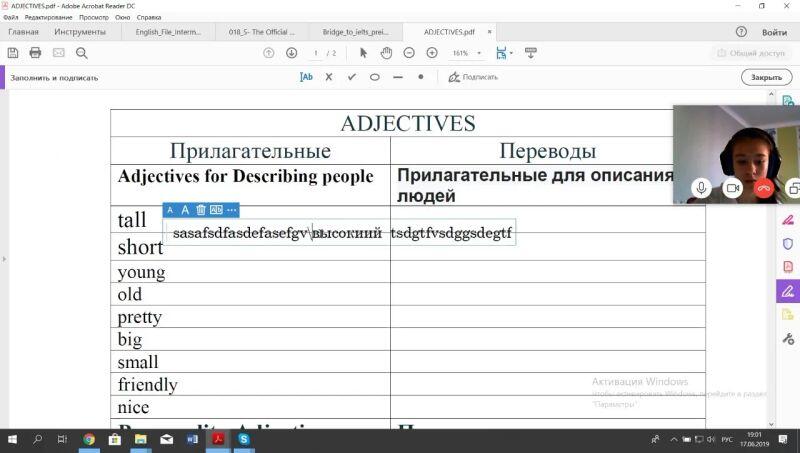Activate the hand pan tool
Image resolution: width=800 pixels, height=453 pixels.
386,53
